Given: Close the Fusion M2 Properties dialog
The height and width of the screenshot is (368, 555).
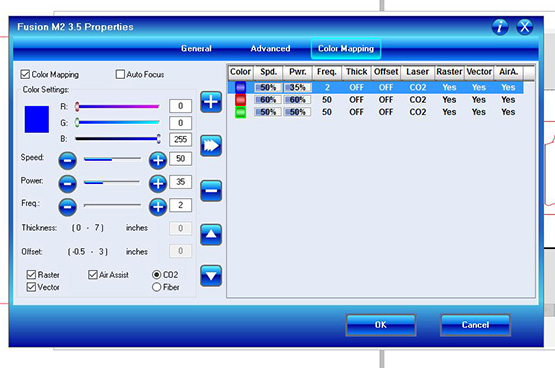Looking at the screenshot, I should coord(525,27).
